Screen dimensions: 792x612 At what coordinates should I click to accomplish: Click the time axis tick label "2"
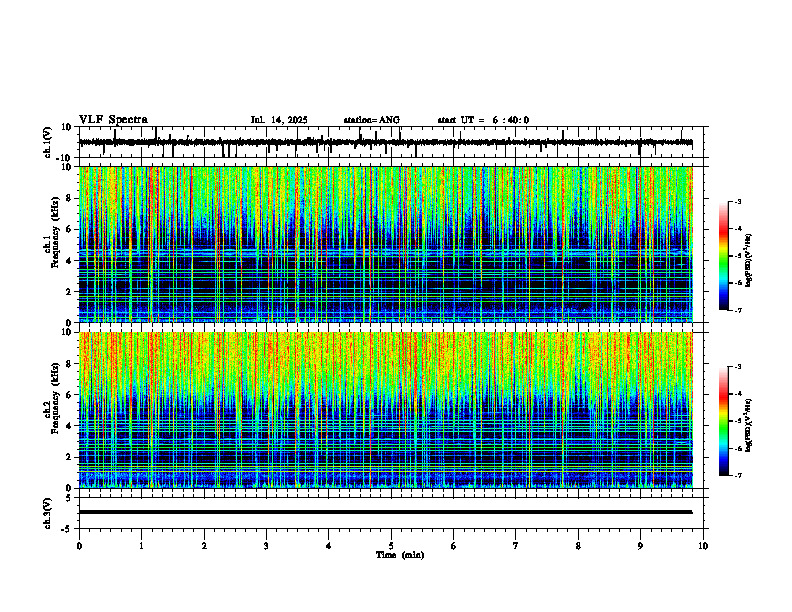point(204,546)
